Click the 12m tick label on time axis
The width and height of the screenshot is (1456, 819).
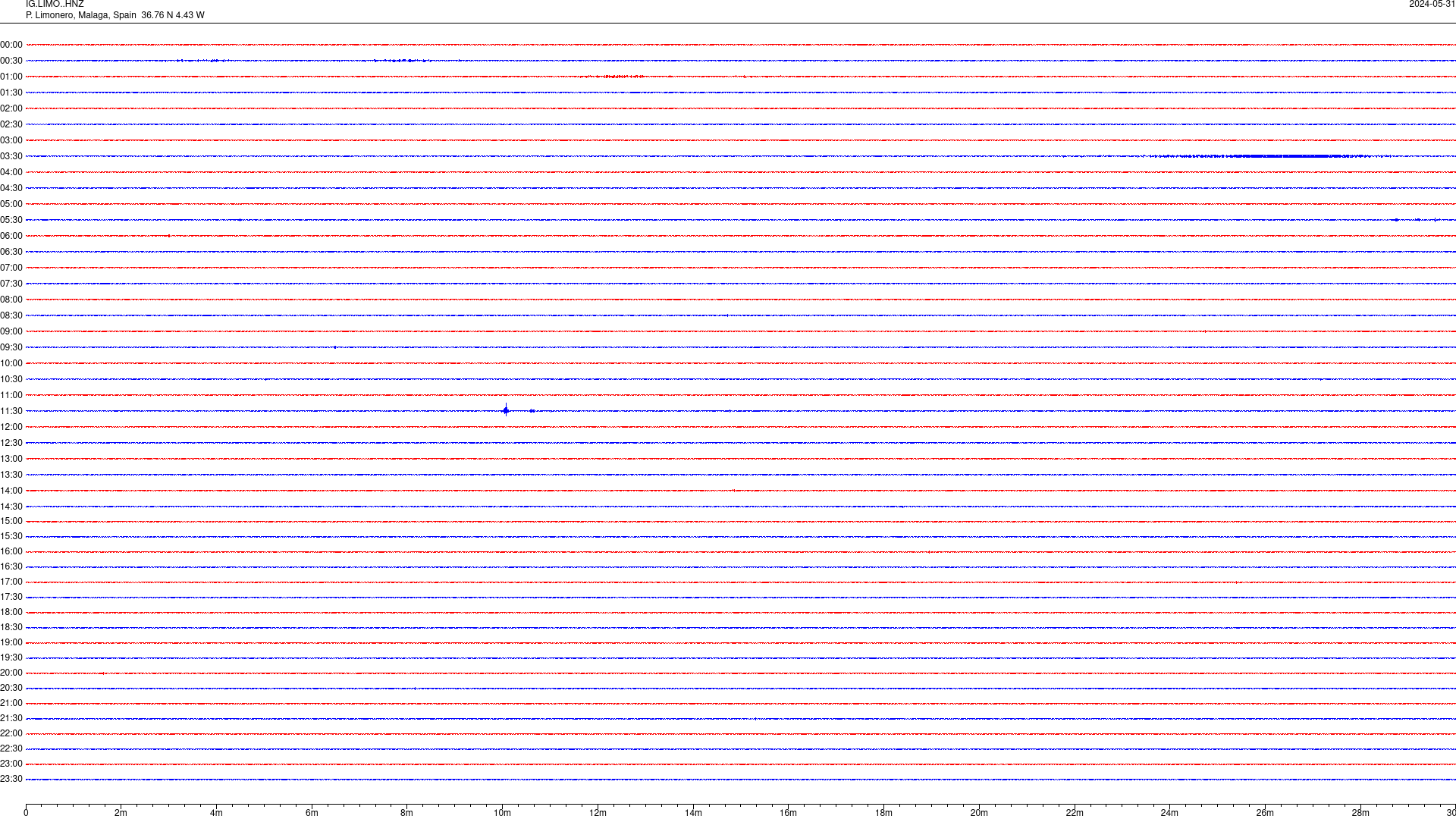pos(598,813)
